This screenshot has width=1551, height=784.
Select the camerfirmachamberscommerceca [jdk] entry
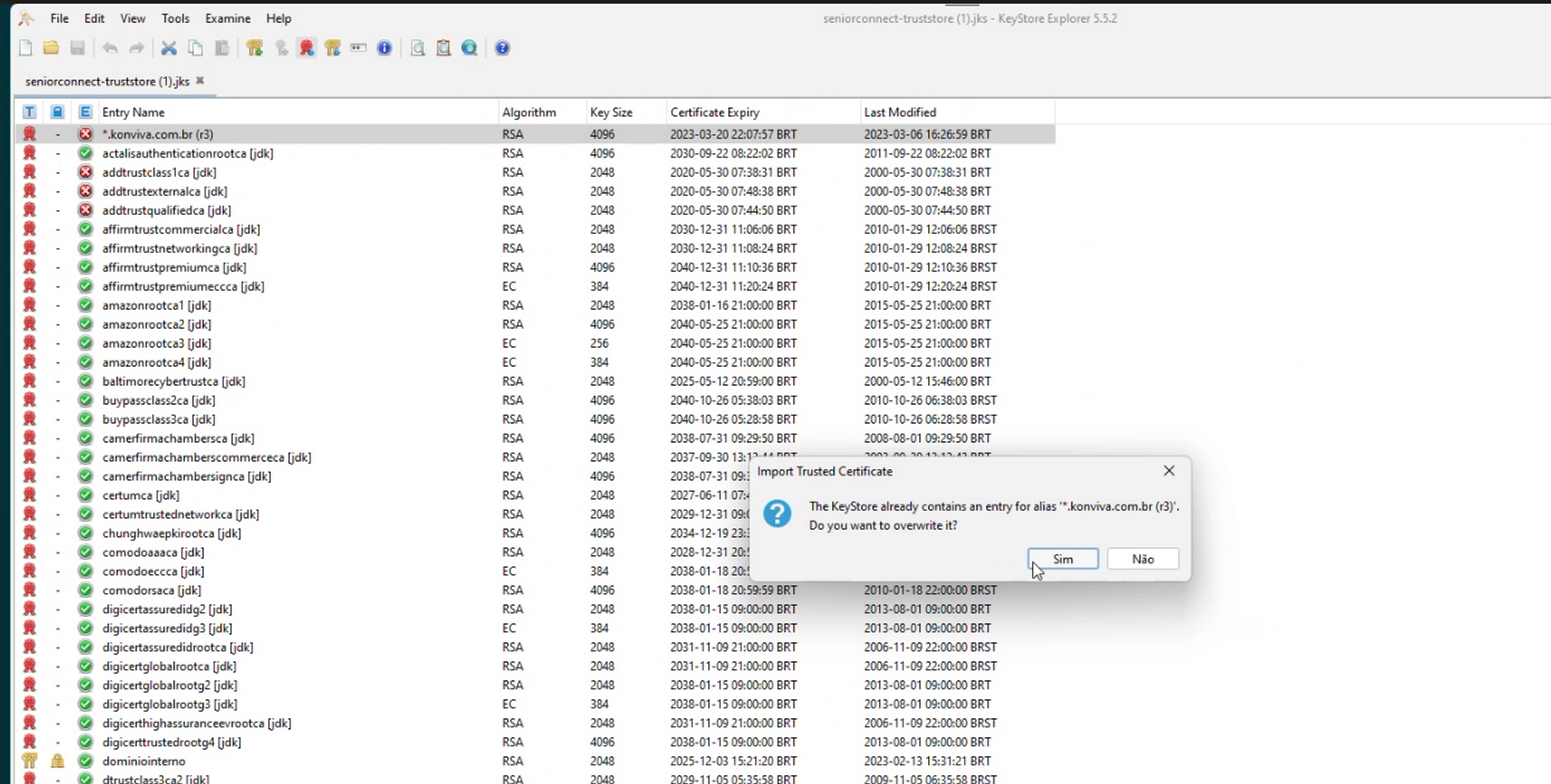[207, 458]
